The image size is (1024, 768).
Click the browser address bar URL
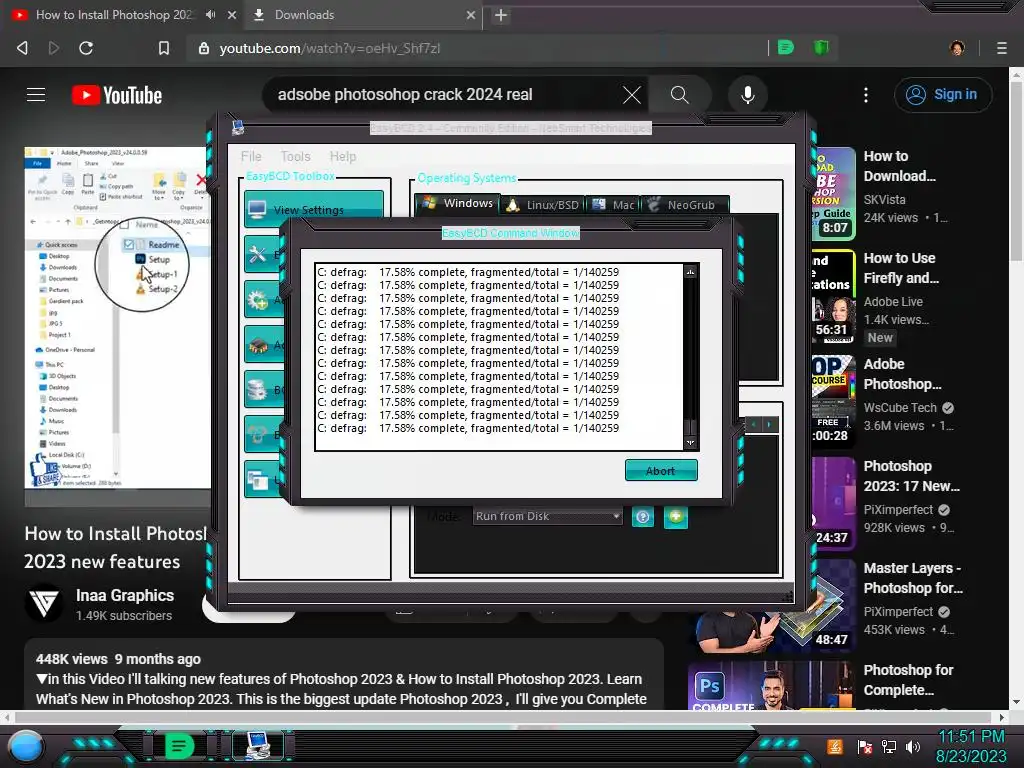coord(329,48)
